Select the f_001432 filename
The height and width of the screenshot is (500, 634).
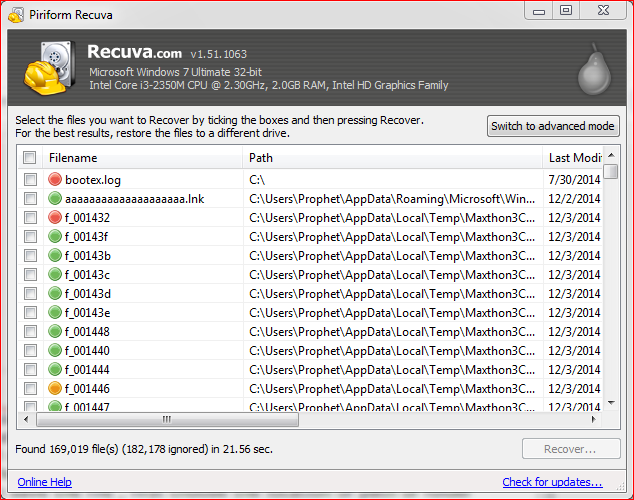coord(87,217)
